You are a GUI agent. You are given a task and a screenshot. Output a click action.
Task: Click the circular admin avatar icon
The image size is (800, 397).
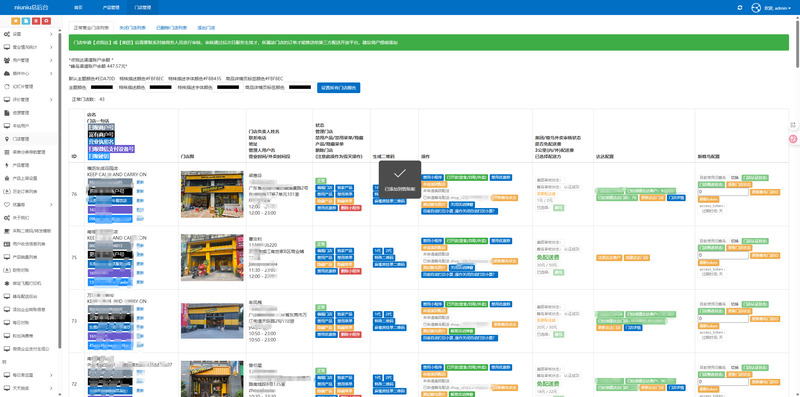[x=756, y=8]
